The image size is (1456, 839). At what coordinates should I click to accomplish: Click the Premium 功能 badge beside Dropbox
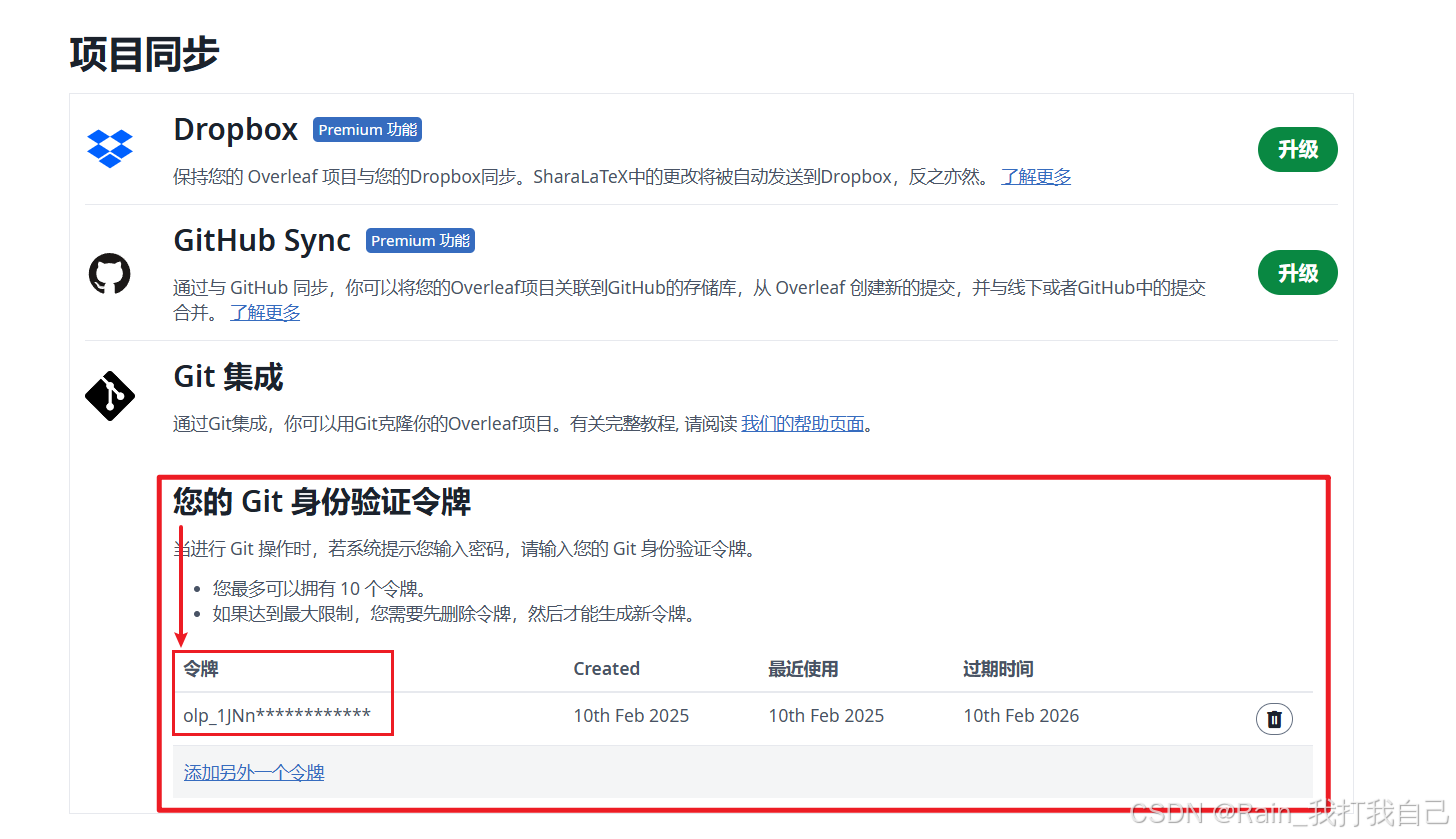click(x=367, y=129)
